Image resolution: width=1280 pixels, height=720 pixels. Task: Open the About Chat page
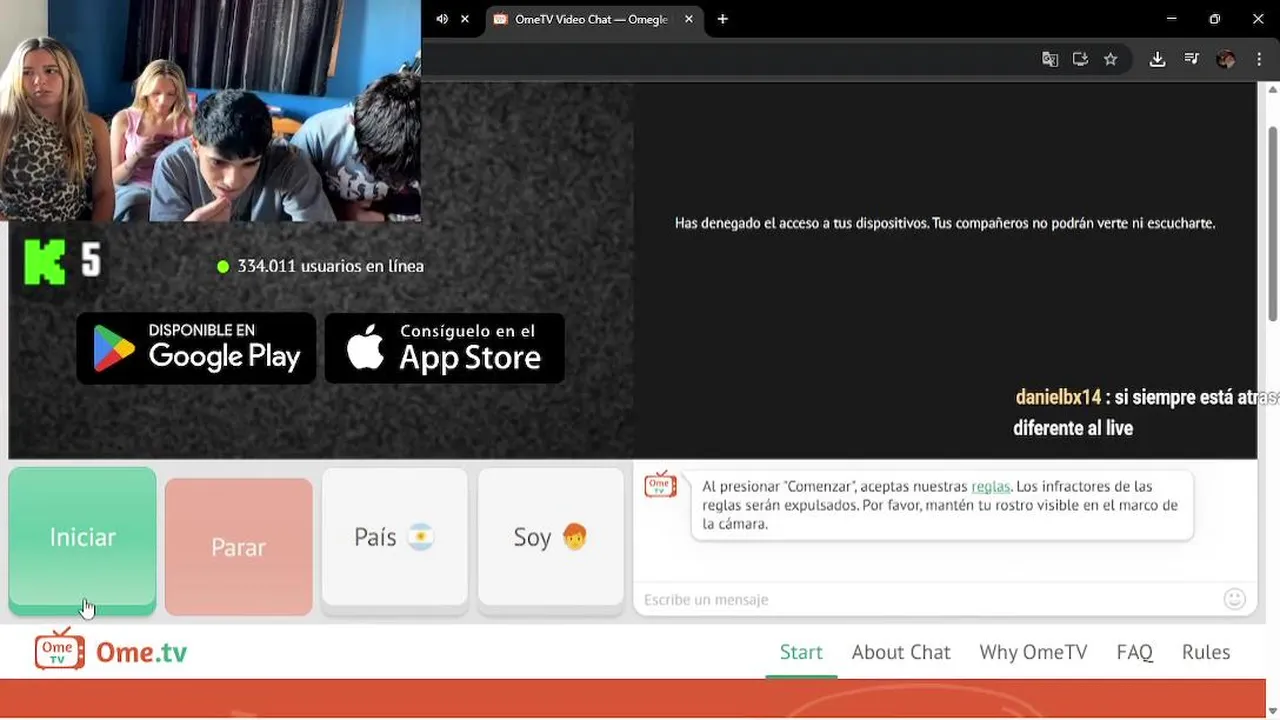point(901,652)
